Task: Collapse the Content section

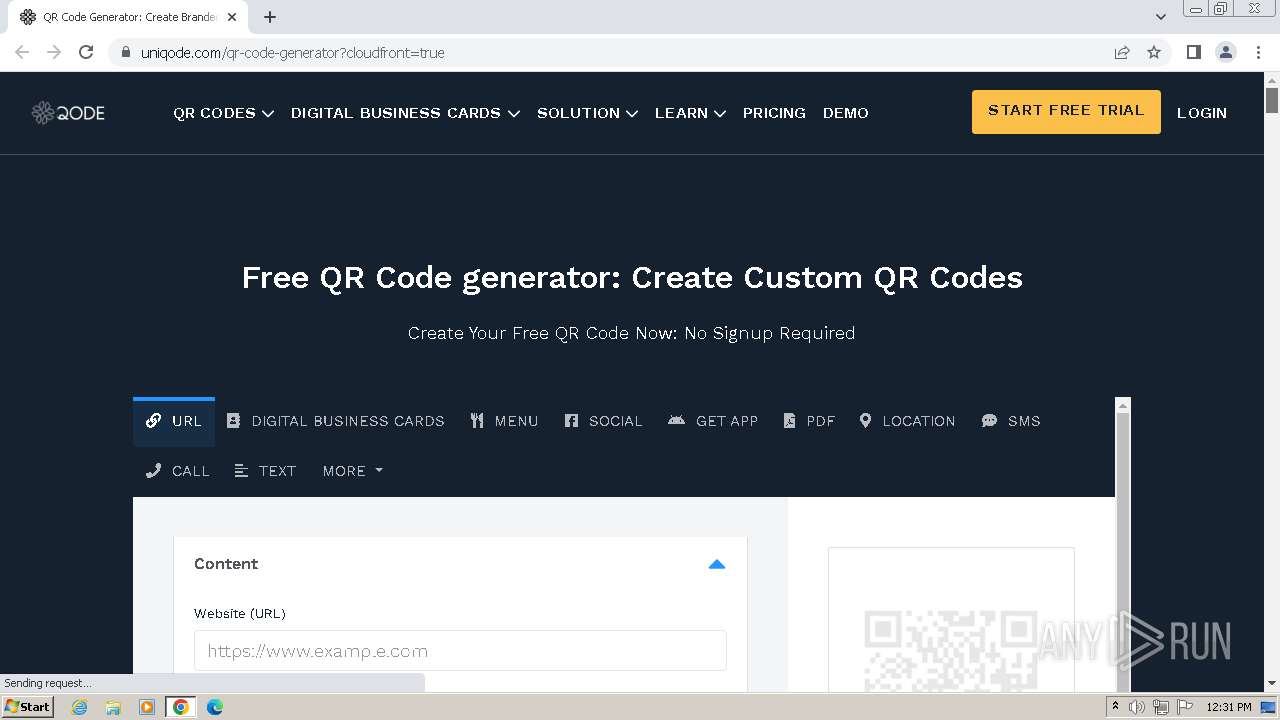Action: [x=716, y=564]
